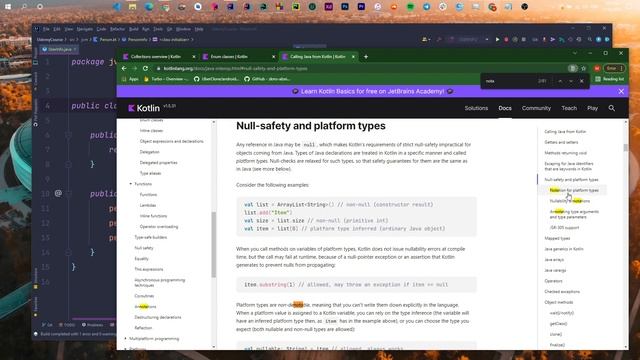Open the Solutions menu
Image resolution: width=640 pixels, height=360 pixels.
pos(476,108)
